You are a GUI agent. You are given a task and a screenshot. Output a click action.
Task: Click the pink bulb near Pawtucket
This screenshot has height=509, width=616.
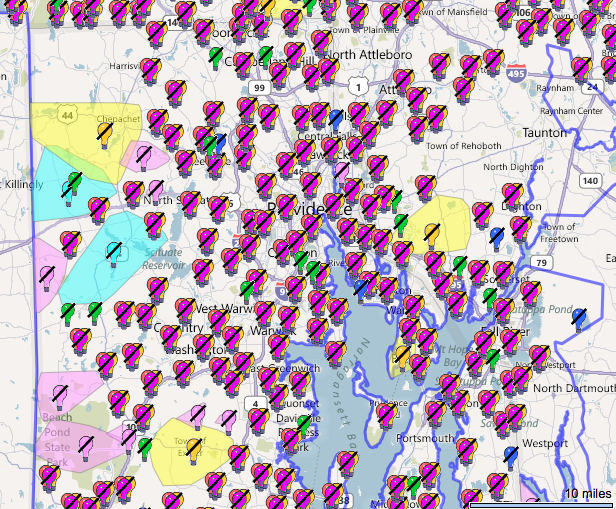pos(341,174)
